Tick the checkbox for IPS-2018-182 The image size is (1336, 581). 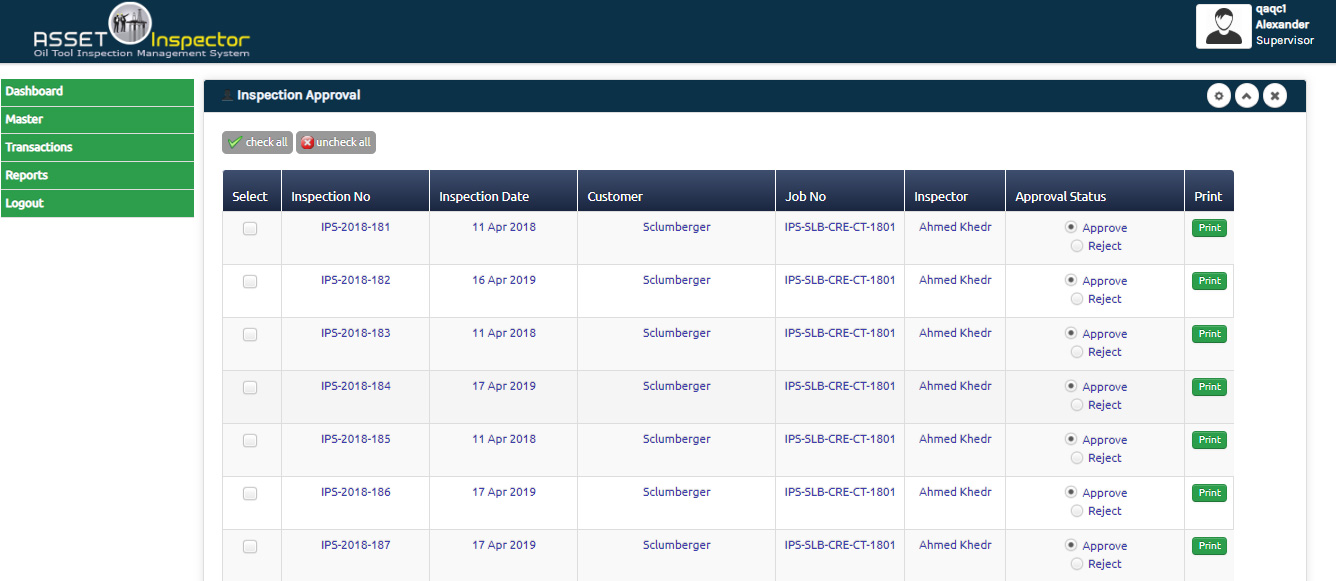[x=250, y=282]
